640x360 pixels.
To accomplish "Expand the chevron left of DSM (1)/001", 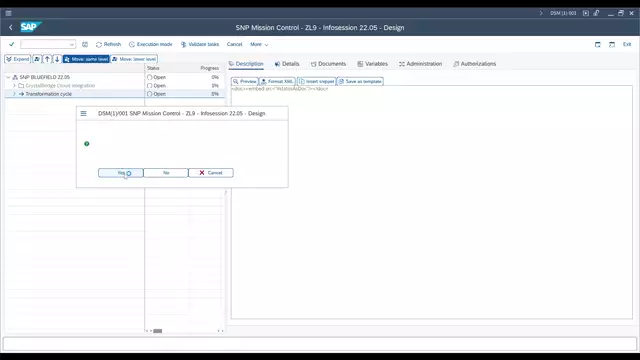I will click(x=541, y=13).
